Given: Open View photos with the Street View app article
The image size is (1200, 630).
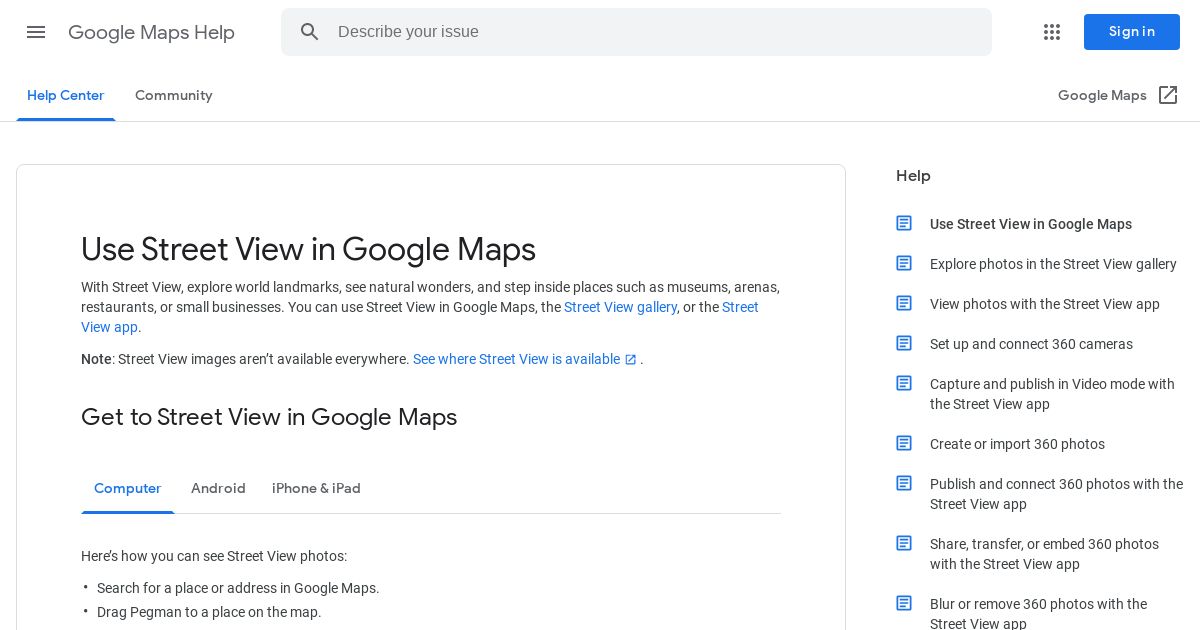Looking at the screenshot, I should 1045,304.
